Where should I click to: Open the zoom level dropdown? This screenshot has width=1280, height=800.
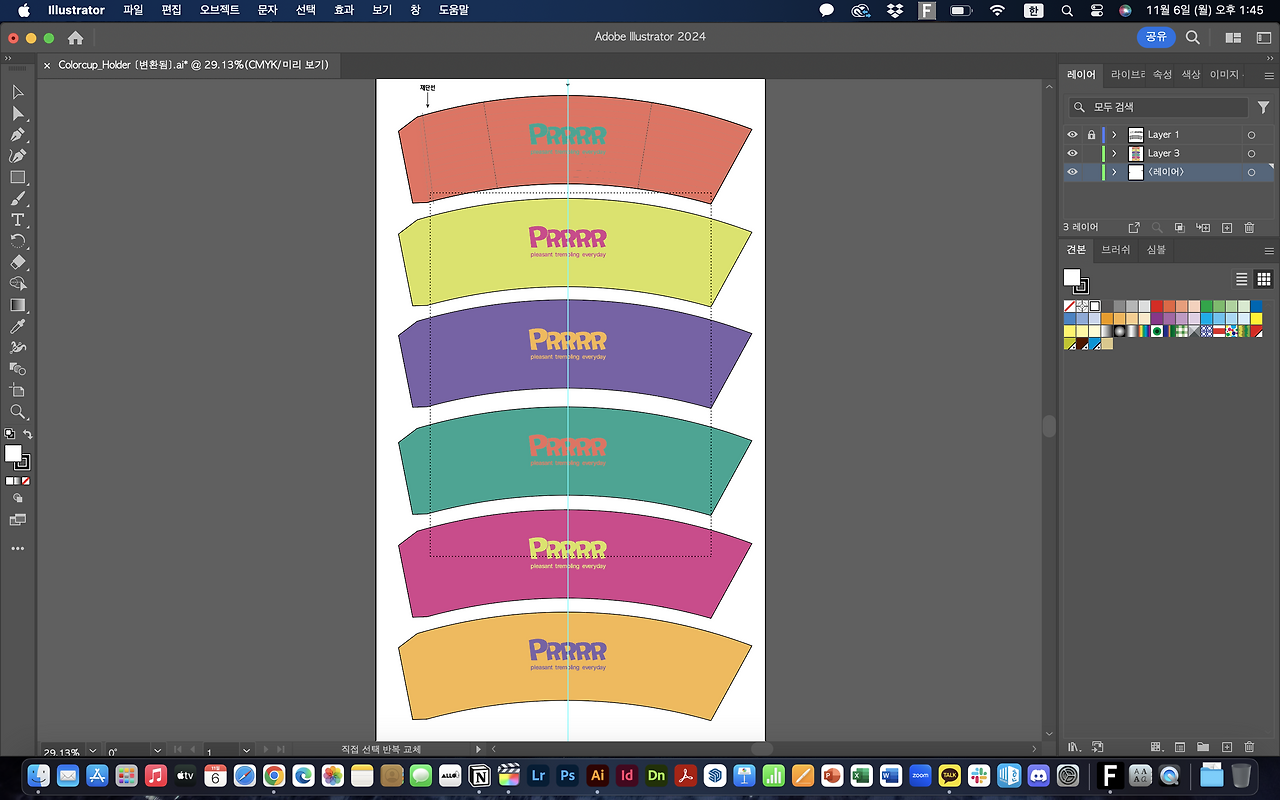click(93, 750)
